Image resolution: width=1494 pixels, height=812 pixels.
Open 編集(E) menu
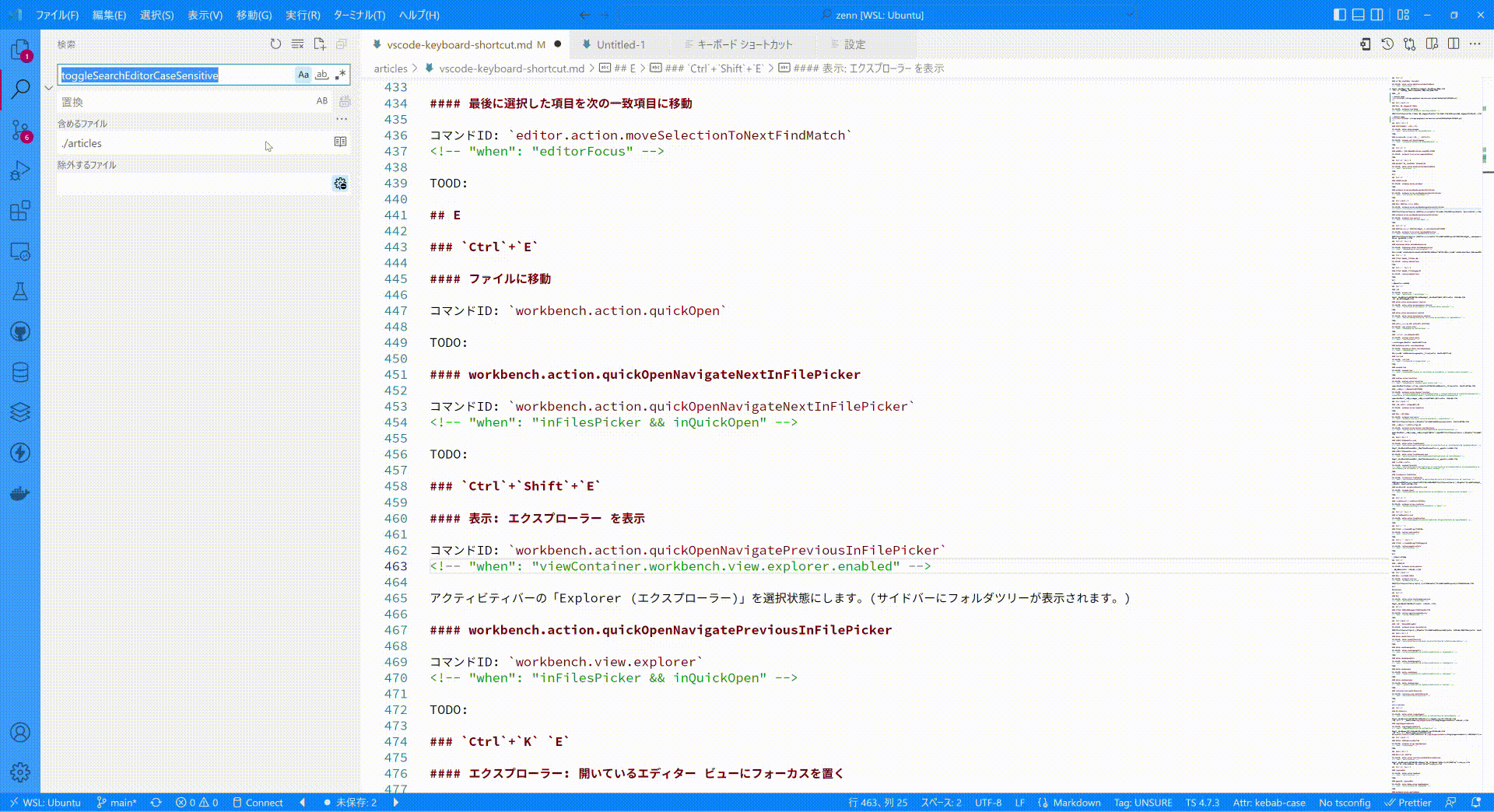pyautogui.click(x=109, y=15)
